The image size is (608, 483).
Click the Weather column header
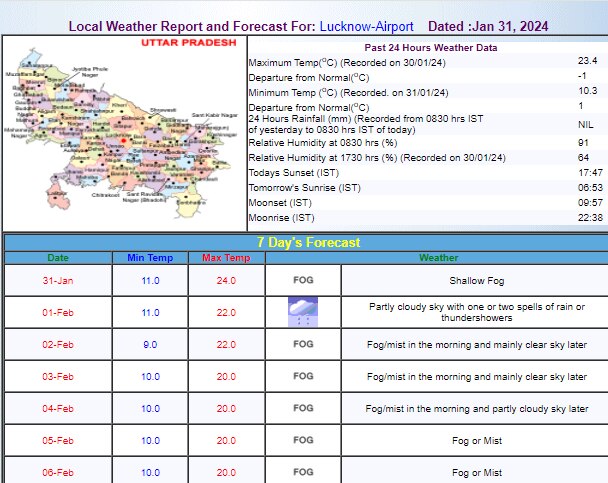438,258
